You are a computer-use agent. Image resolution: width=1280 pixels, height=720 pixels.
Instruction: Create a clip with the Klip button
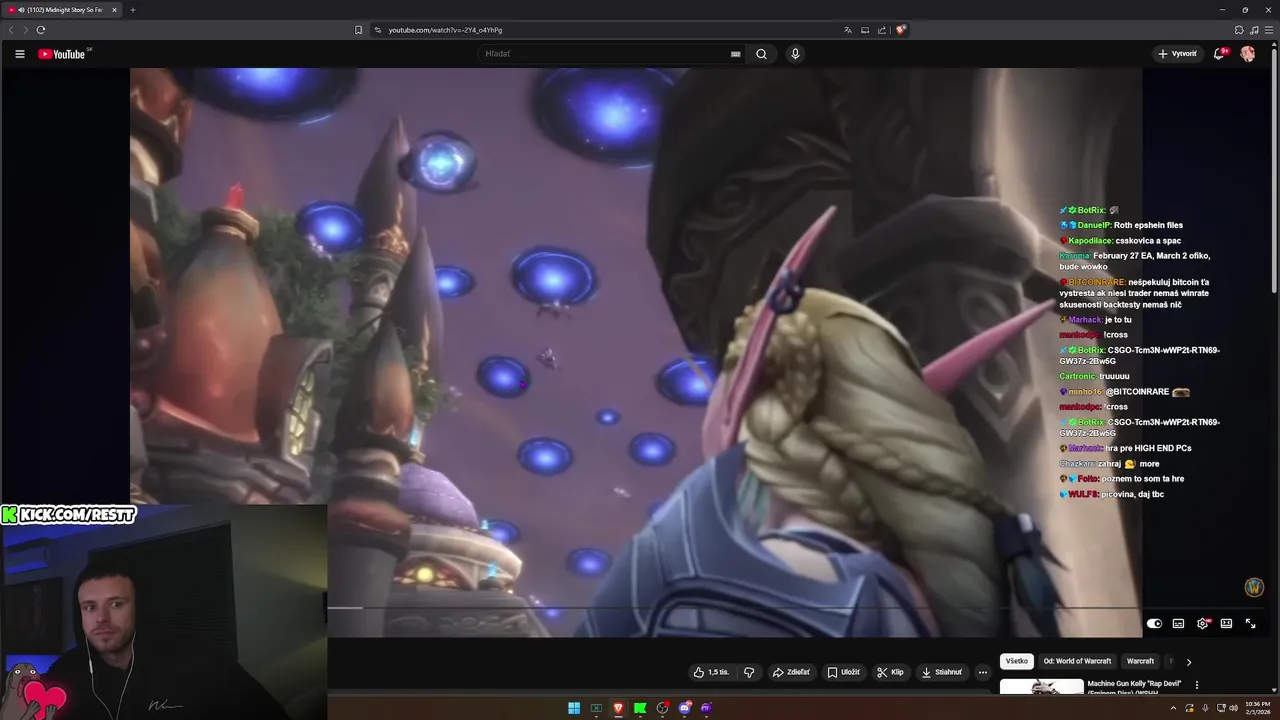[890, 672]
